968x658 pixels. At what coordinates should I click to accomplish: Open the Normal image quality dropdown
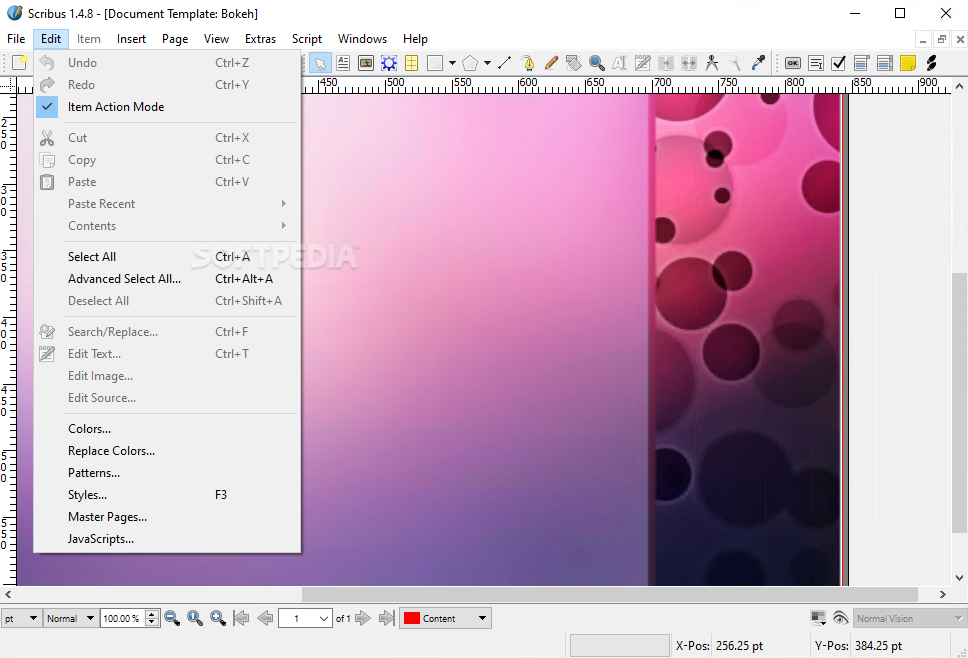[x=70, y=618]
